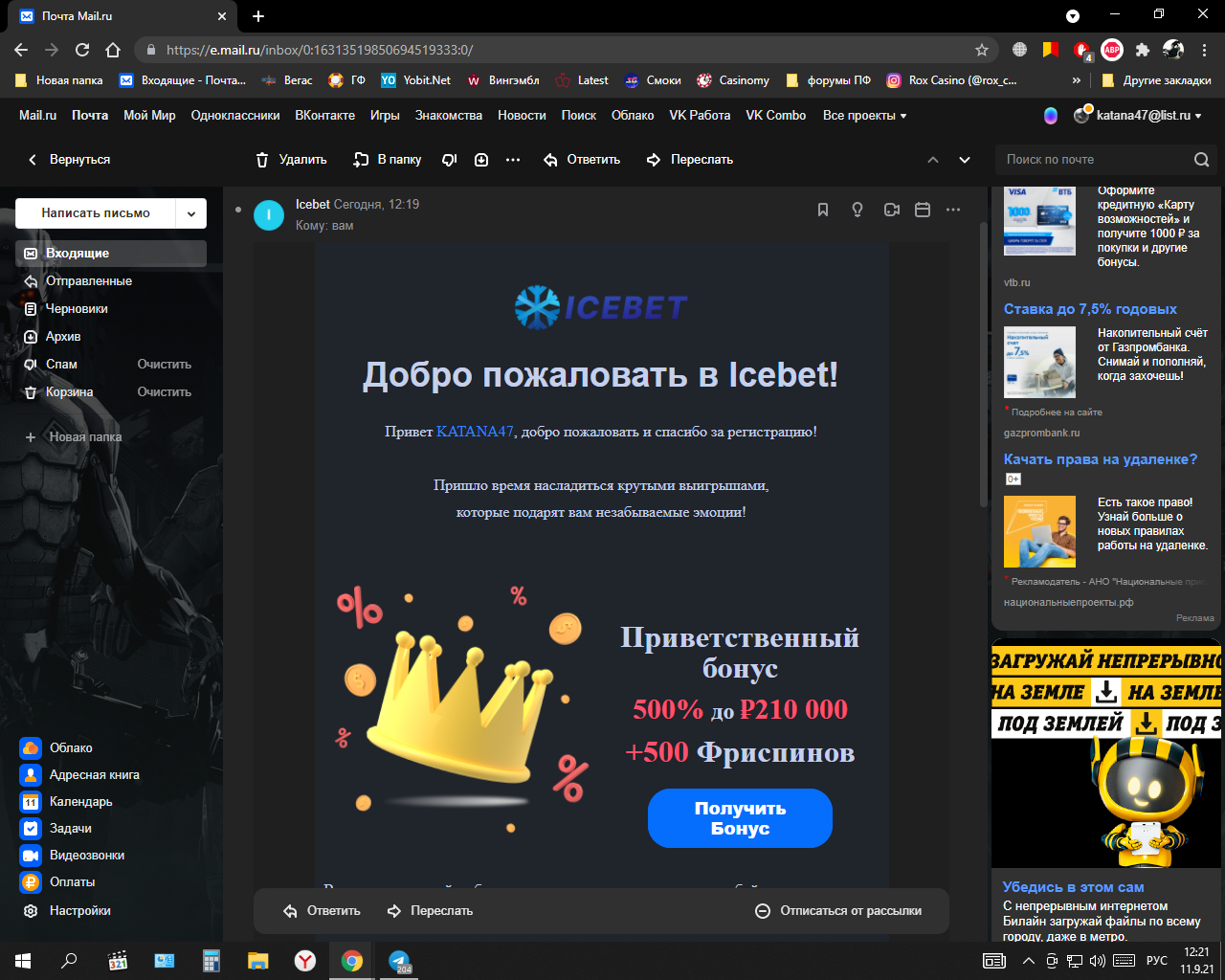This screenshot has width=1225, height=980.
Task: Open the compose options arrow next to Написать письмо
Action: click(x=191, y=213)
